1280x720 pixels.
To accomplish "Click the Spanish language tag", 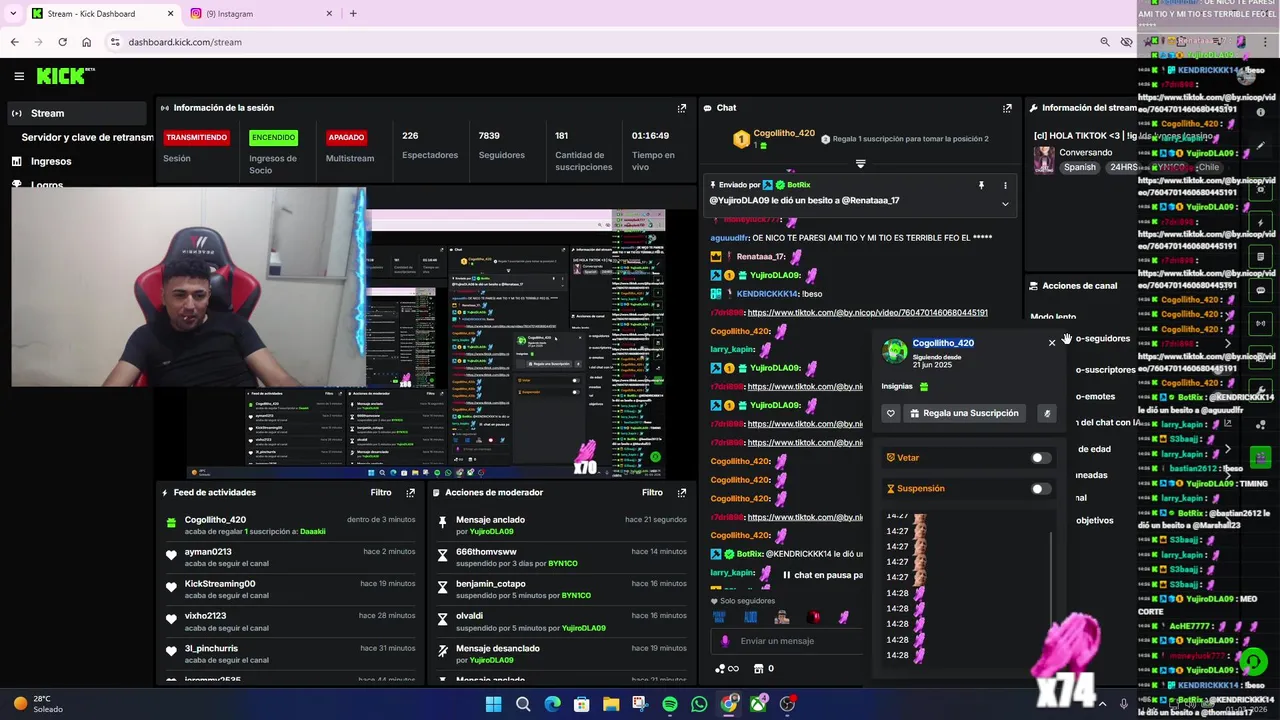I will (x=1079, y=168).
